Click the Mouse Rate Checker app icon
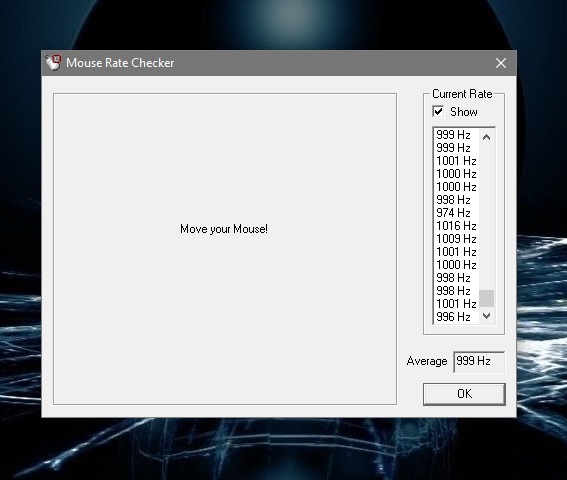The width and height of the screenshot is (567, 480). [x=53, y=63]
